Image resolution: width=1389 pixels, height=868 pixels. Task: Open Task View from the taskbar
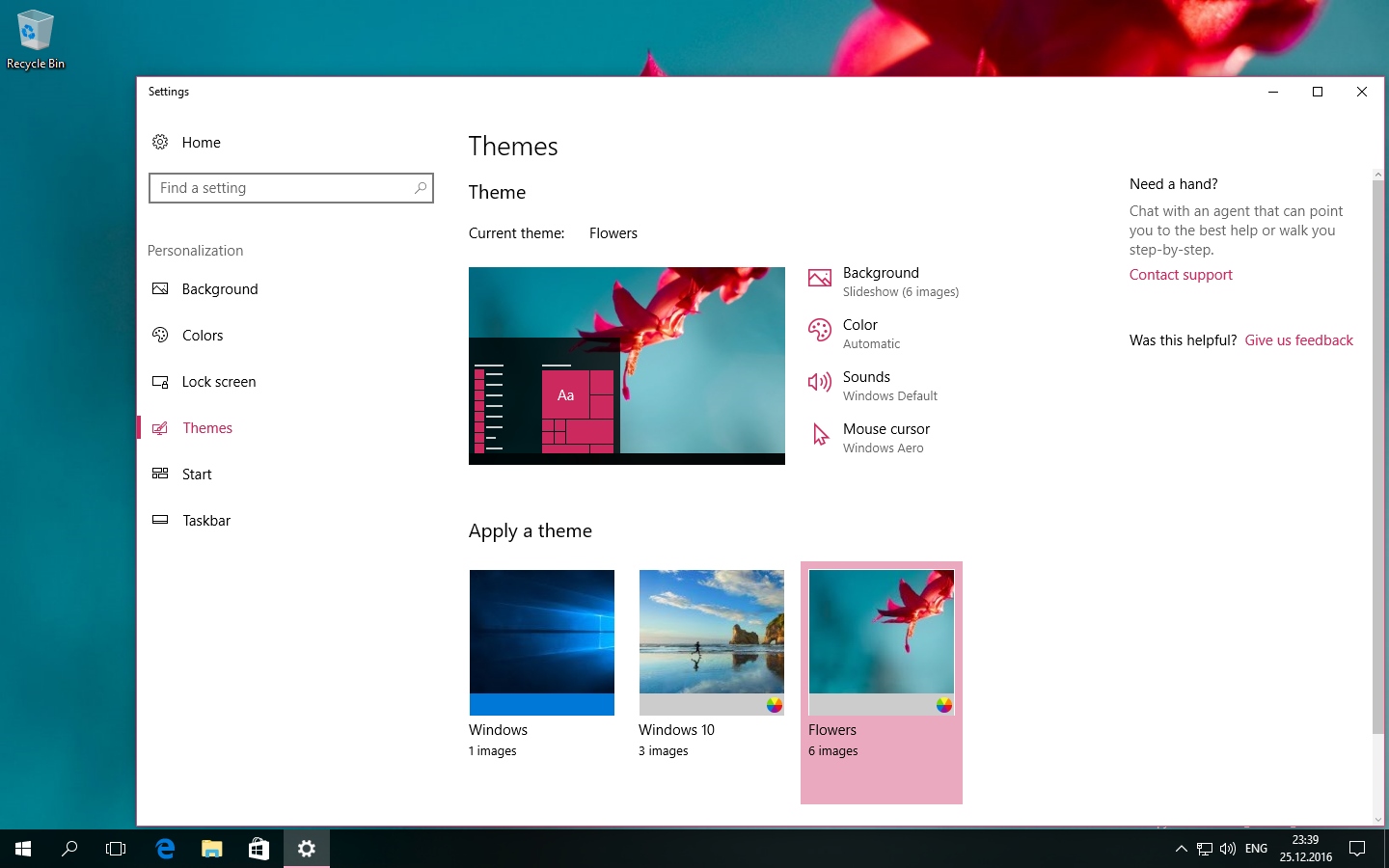tap(116, 849)
